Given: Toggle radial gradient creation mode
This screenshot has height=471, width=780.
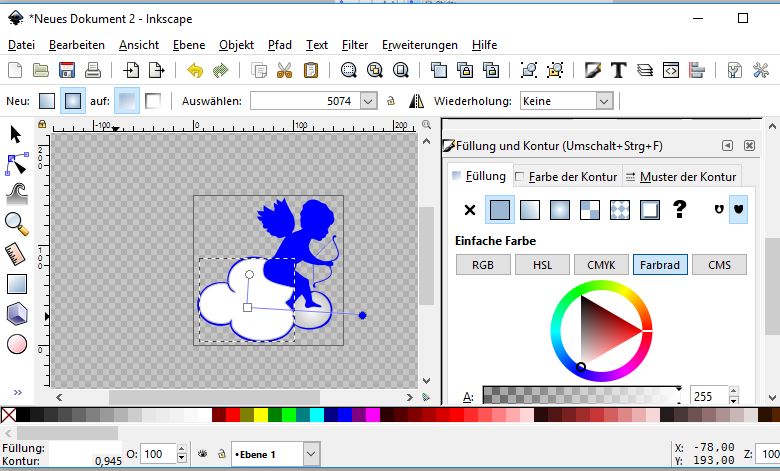Looking at the screenshot, I should [73, 101].
